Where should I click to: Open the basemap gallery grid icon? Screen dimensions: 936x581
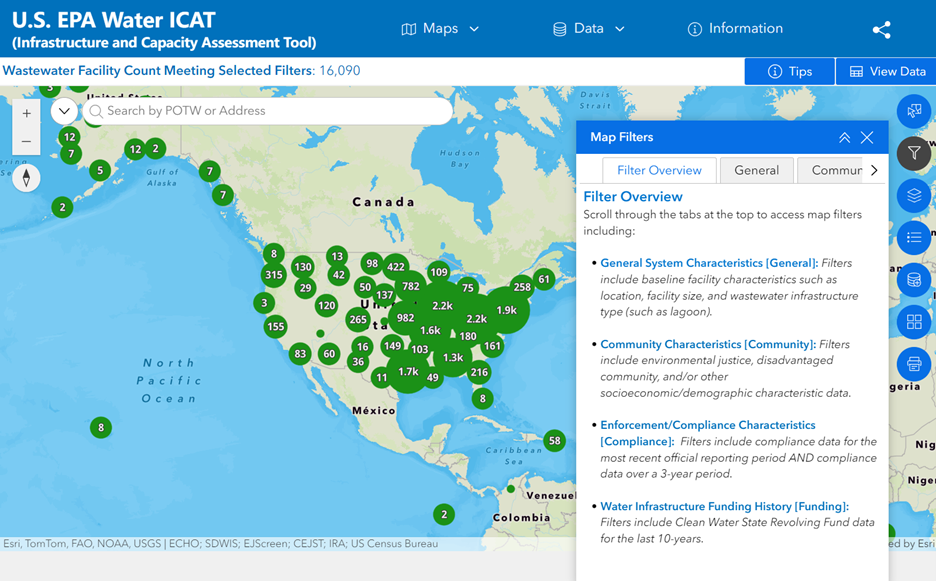(x=913, y=322)
